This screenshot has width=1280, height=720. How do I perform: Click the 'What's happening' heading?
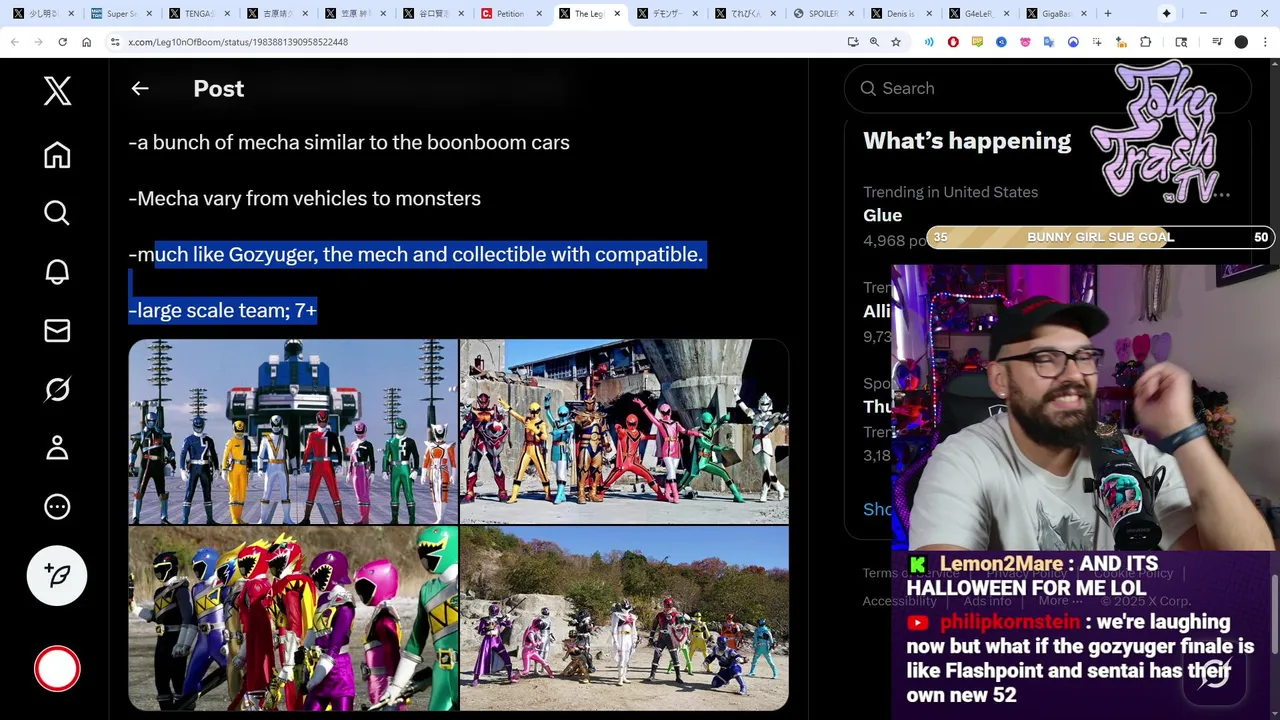[x=967, y=141]
